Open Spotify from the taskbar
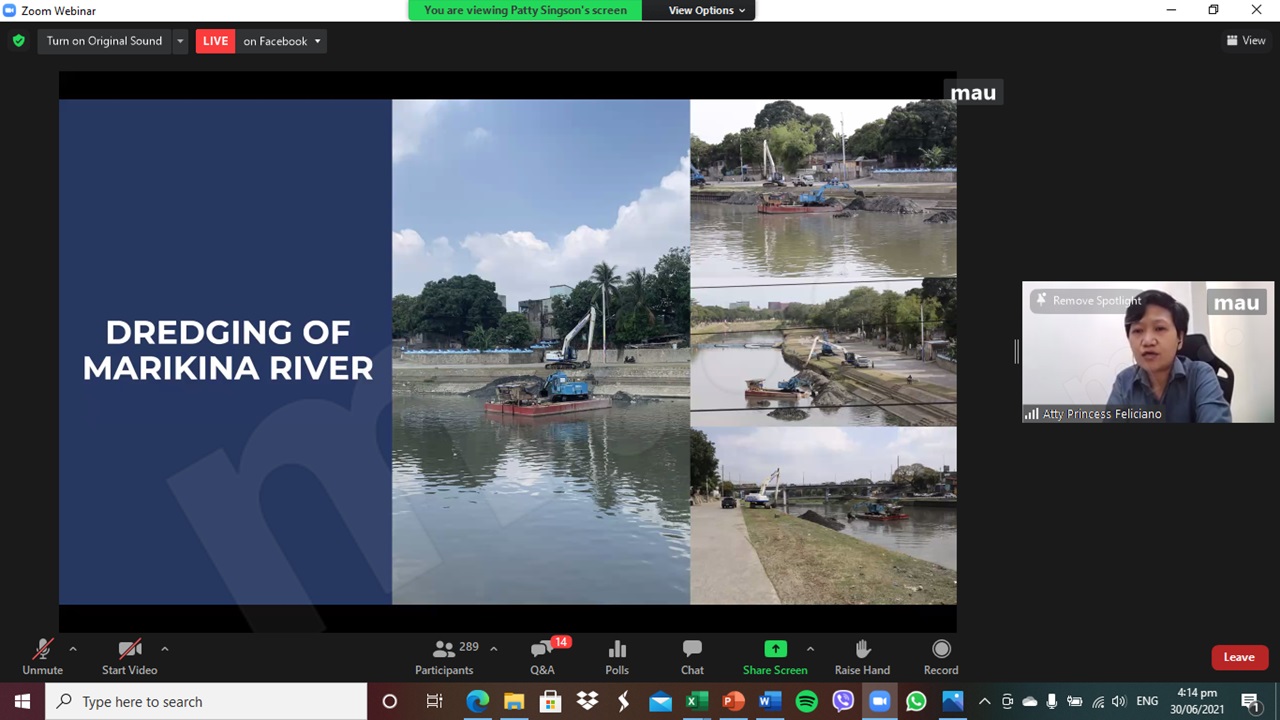 806,702
